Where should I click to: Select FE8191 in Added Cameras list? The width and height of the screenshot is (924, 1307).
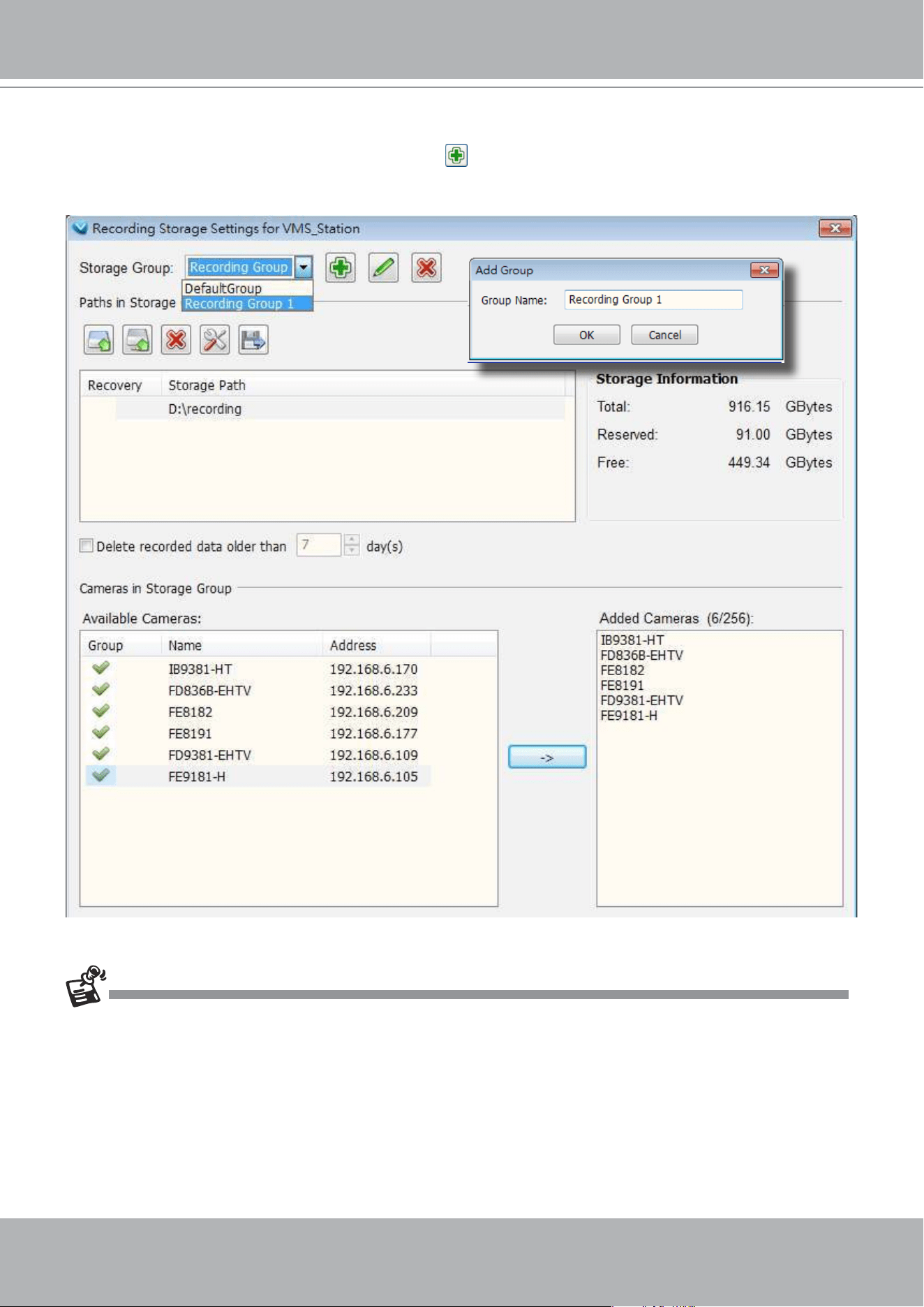click(622, 685)
